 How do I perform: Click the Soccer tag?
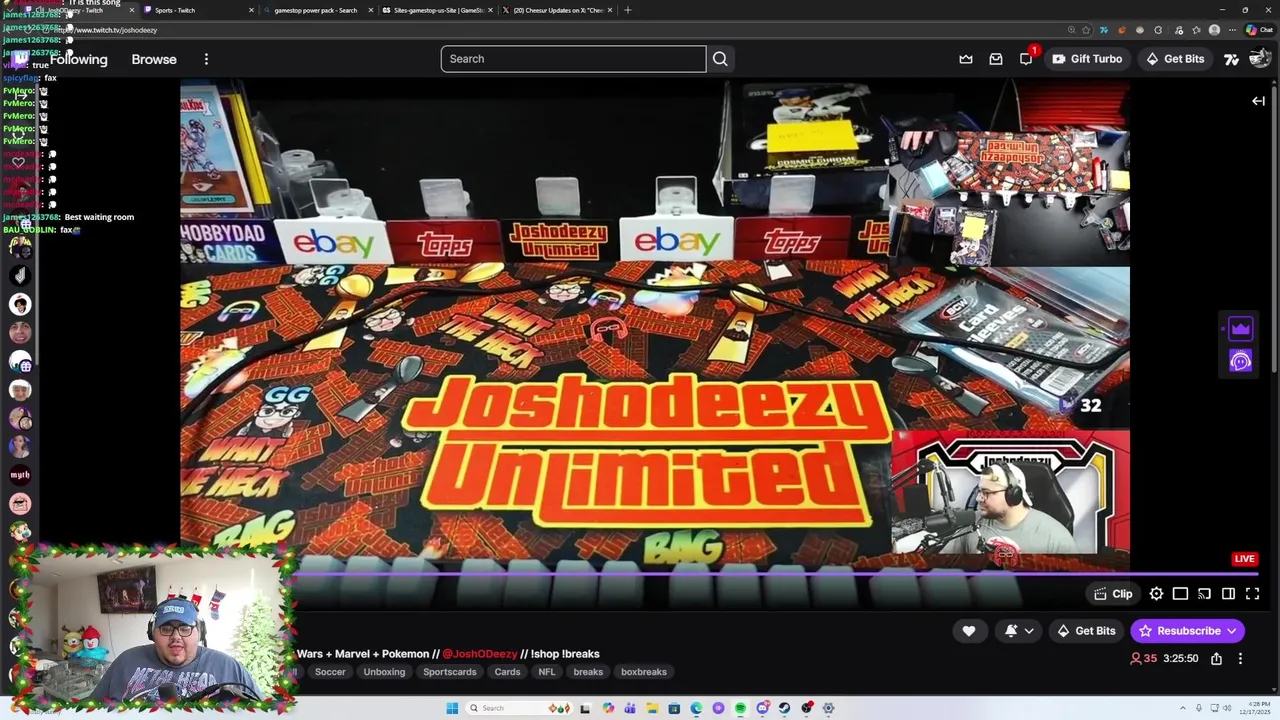(x=330, y=672)
